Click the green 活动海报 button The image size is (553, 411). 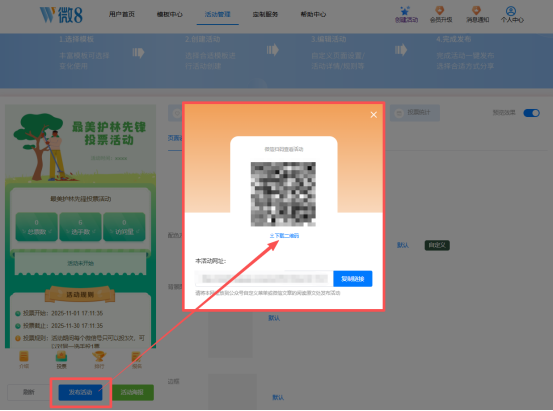[132, 392]
